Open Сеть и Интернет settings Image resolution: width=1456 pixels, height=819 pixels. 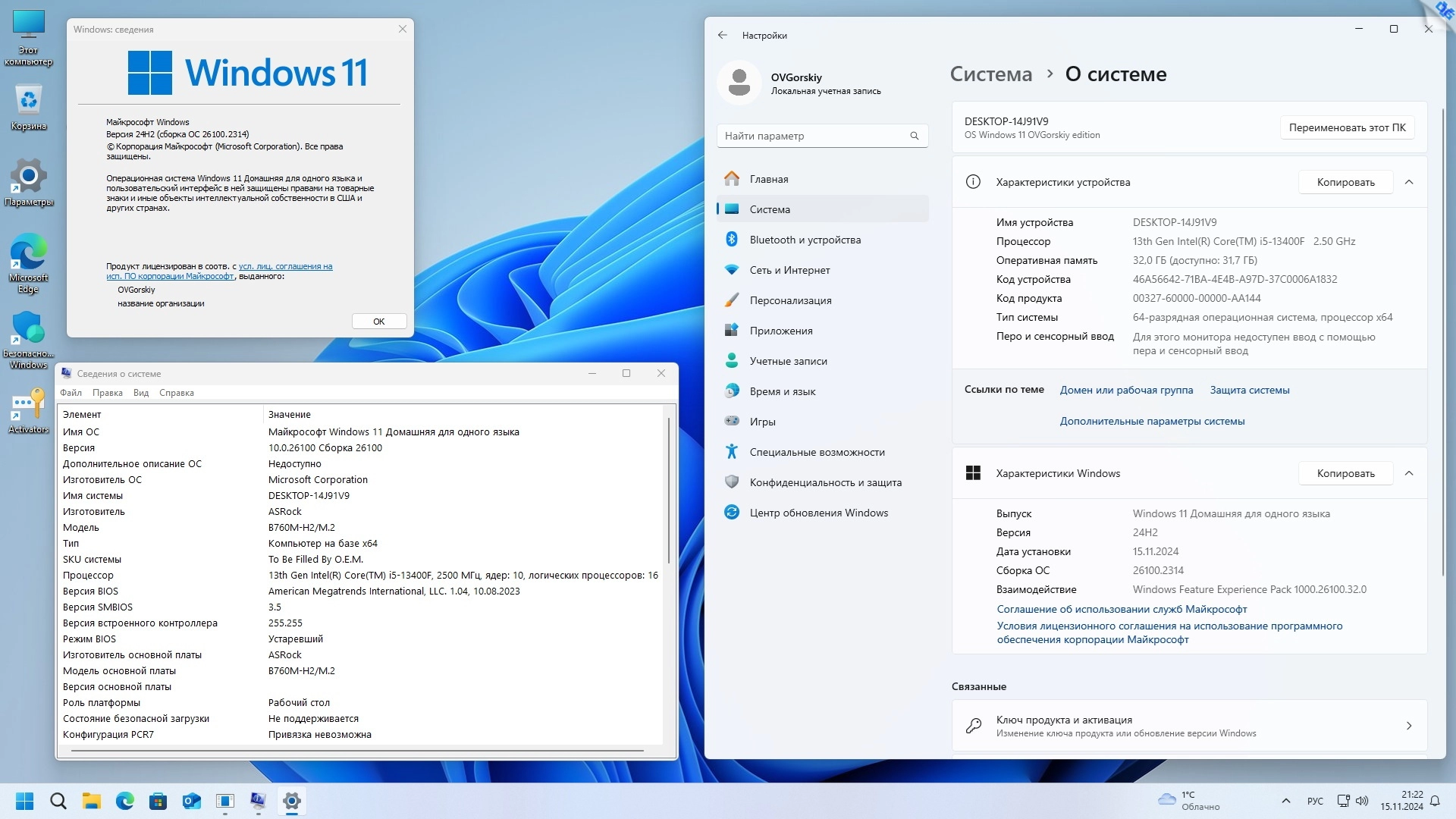click(789, 270)
